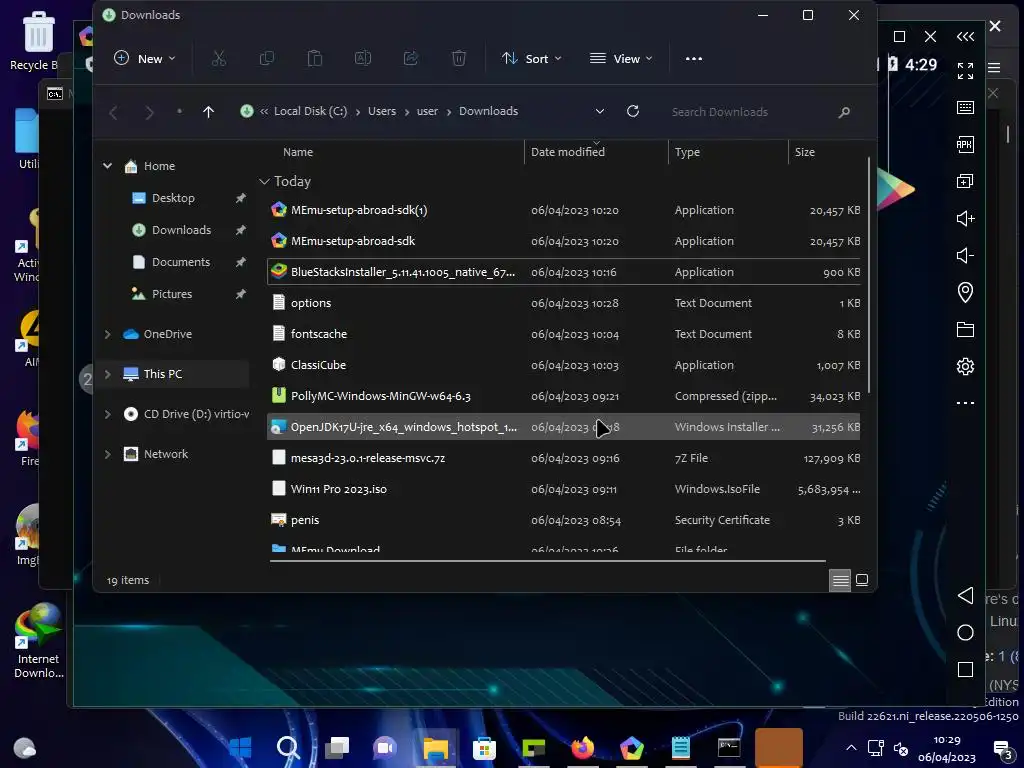Open MEmu keyboard mapping icon
Viewport: 1024px width, 768px height.
click(965, 107)
